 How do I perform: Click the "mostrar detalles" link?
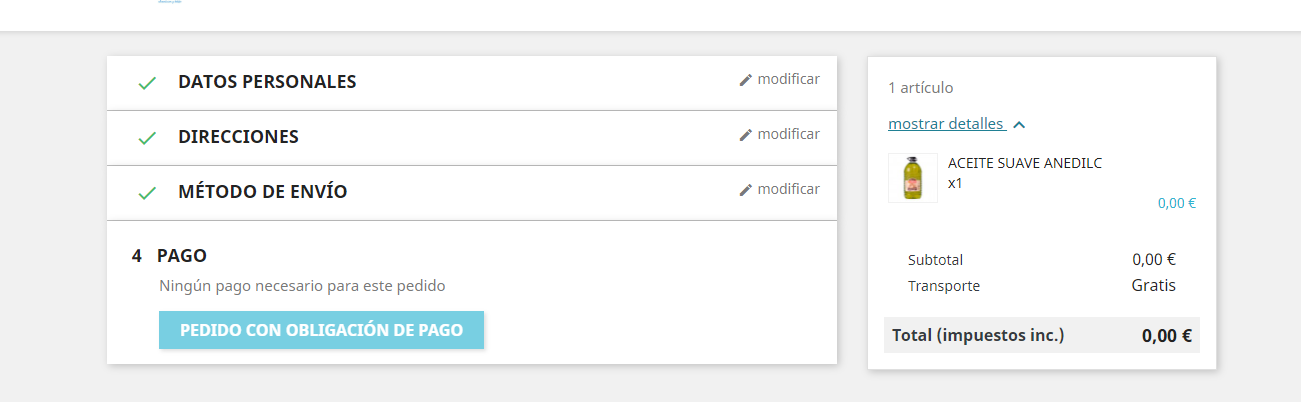946,124
